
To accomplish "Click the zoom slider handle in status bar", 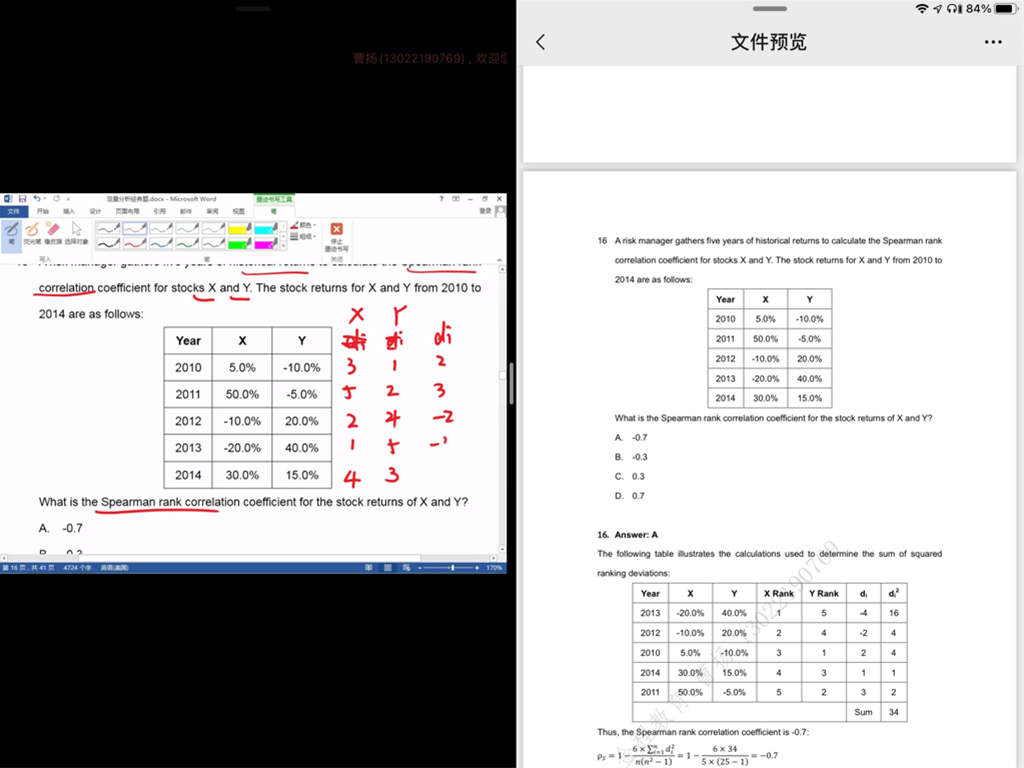I will [452, 568].
